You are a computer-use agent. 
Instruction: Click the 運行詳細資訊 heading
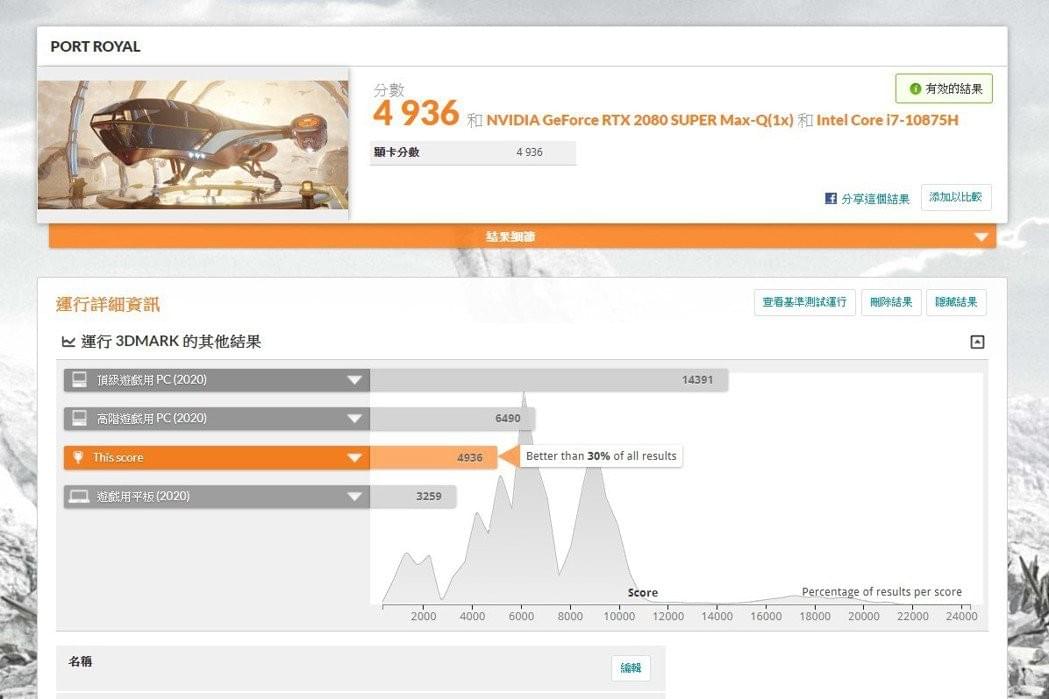[108, 304]
